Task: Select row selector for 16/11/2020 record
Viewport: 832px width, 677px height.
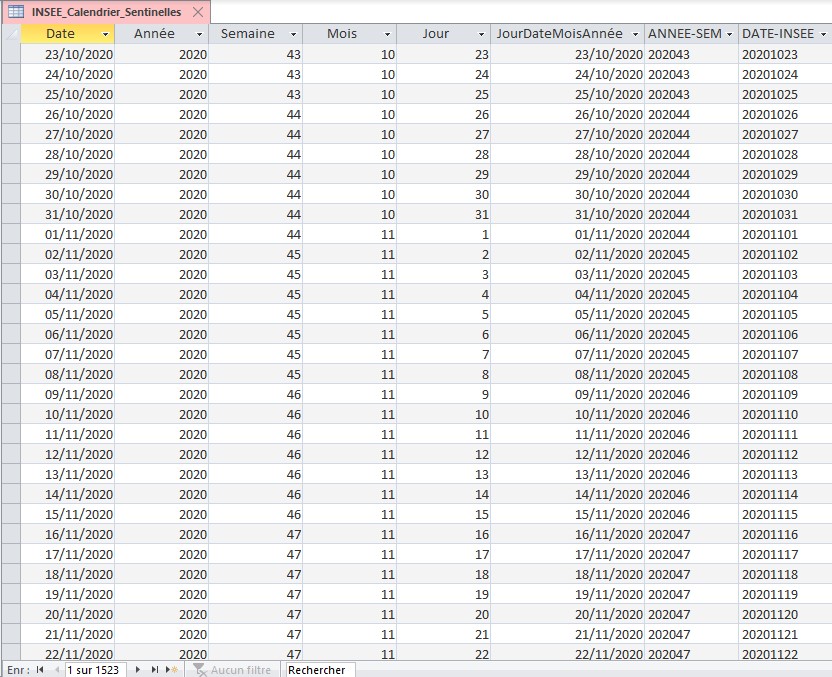Action: [x=11, y=534]
